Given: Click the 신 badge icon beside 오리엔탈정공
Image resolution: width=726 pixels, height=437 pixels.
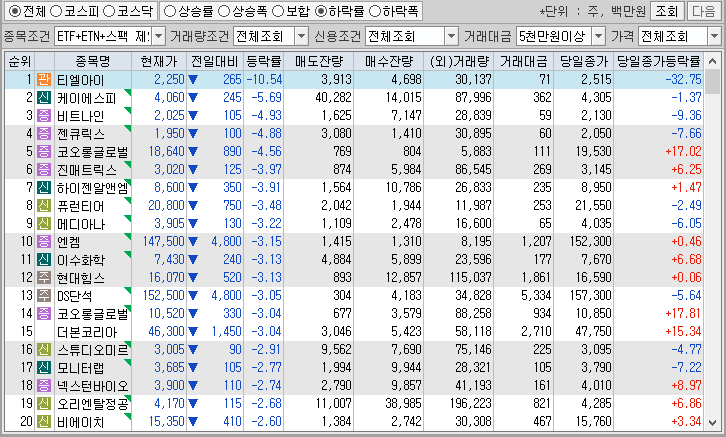Looking at the screenshot, I should [44, 404].
